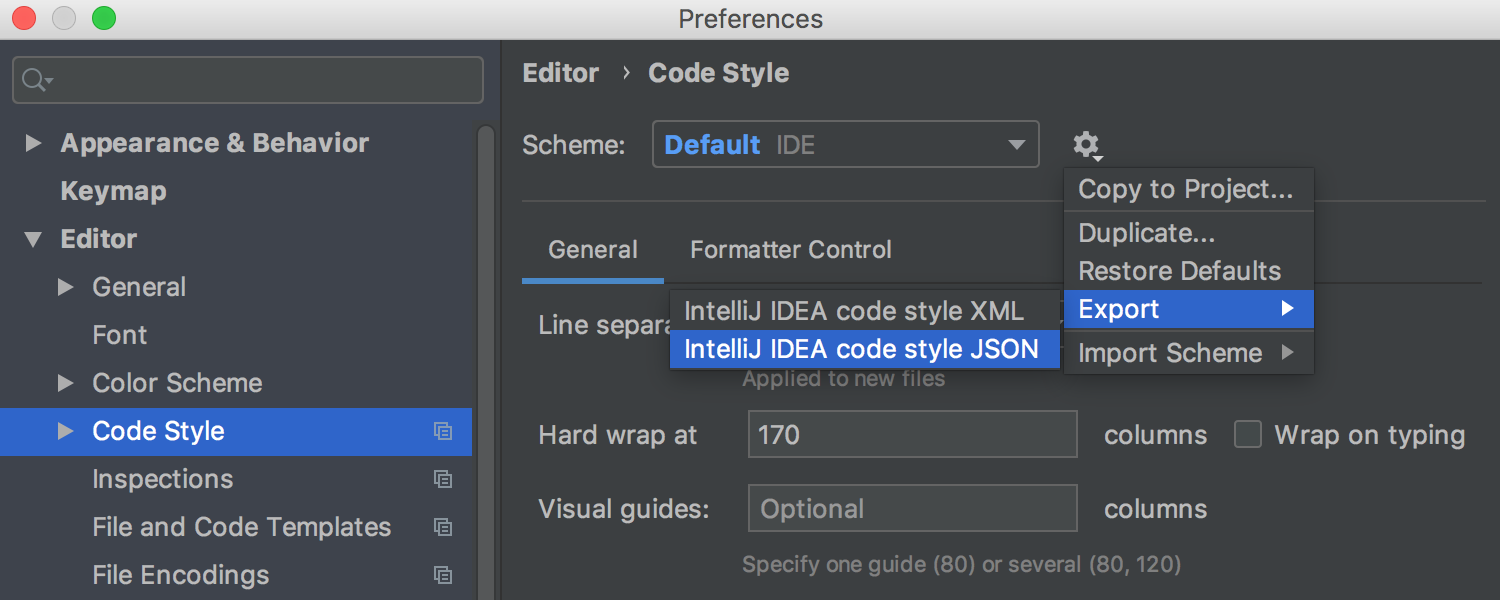The width and height of the screenshot is (1500, 600).
Task: Click the Hard wrap at input field
Action: tap(911, 435)
